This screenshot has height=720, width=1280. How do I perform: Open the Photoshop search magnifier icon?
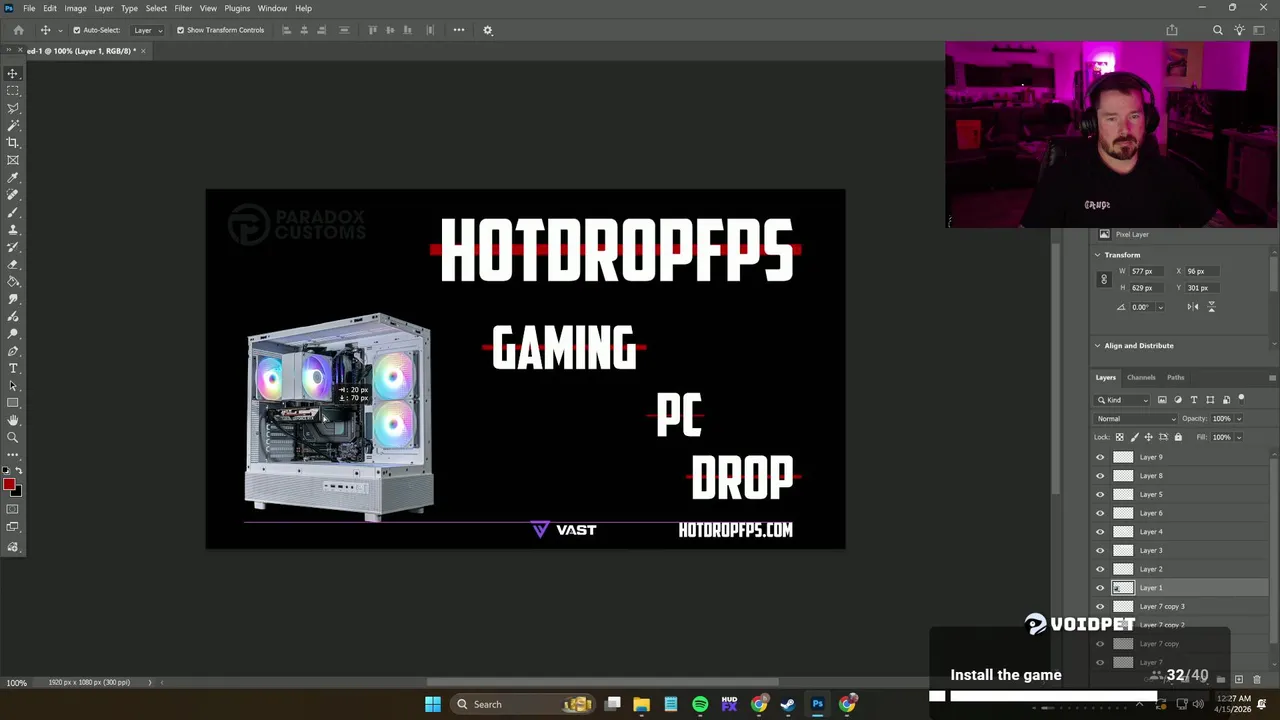(1218, 30)
